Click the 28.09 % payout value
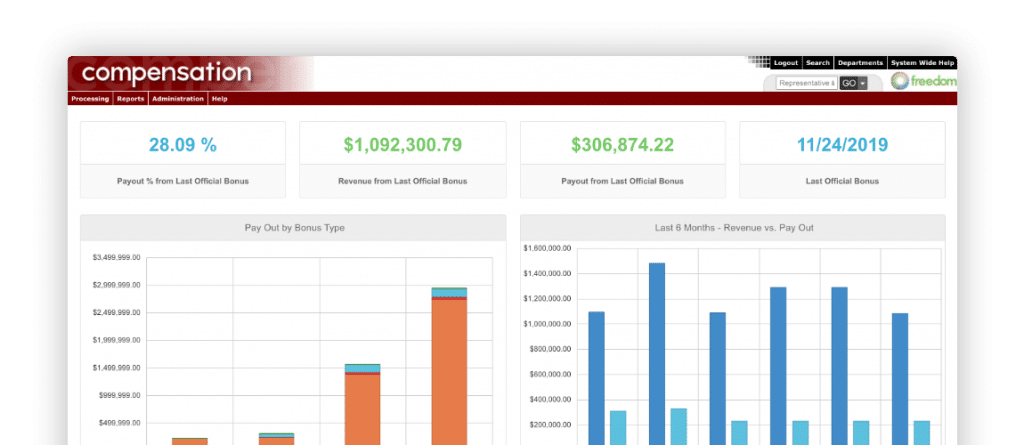 coord(183,144)
